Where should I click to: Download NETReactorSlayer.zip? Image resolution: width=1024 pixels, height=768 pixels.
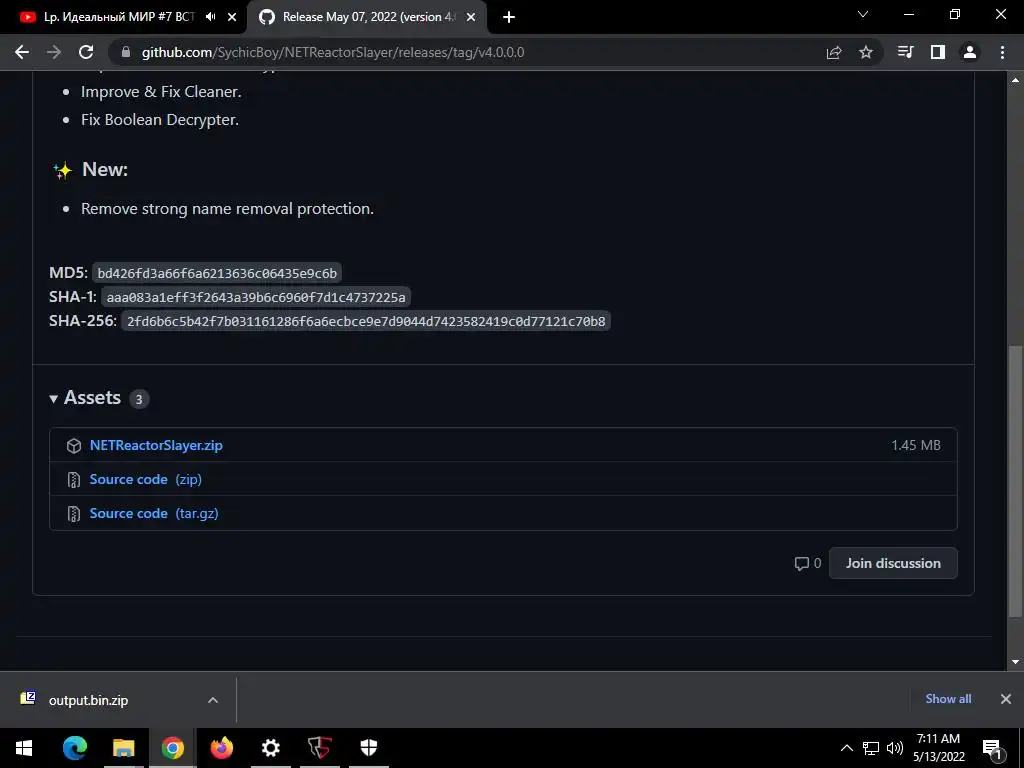(x=156, y=445)
